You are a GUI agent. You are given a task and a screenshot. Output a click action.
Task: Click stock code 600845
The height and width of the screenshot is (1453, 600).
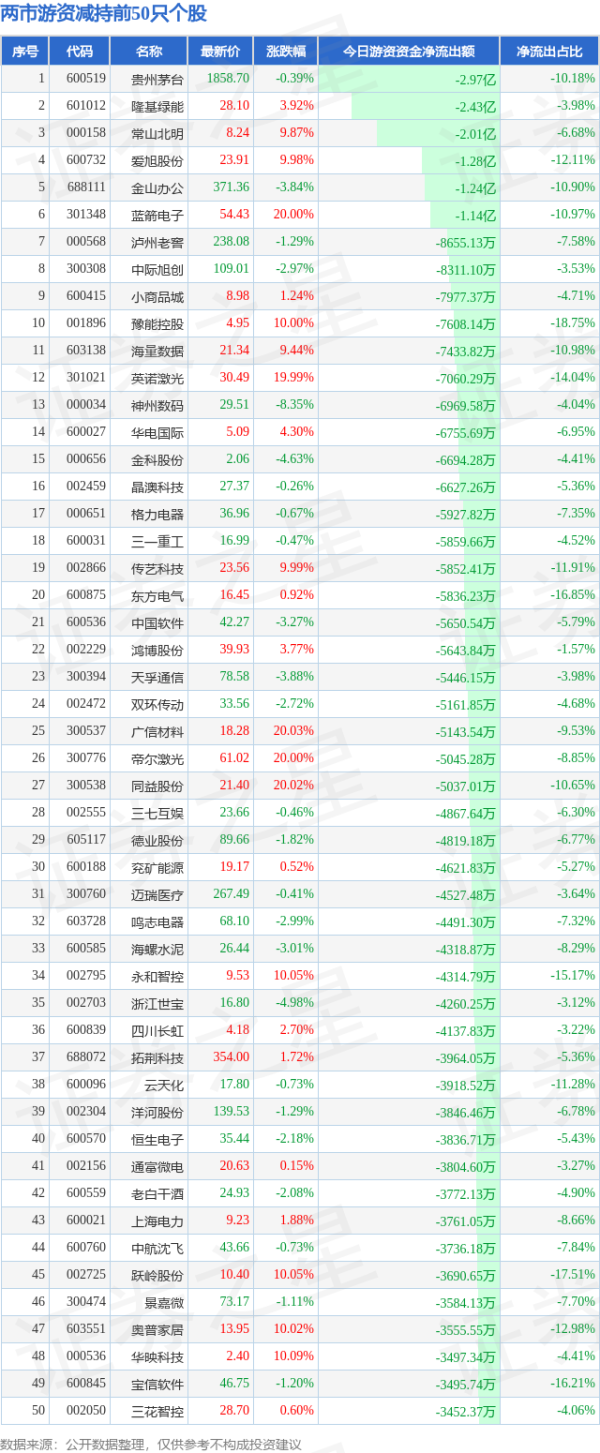tap(86, 1383)
